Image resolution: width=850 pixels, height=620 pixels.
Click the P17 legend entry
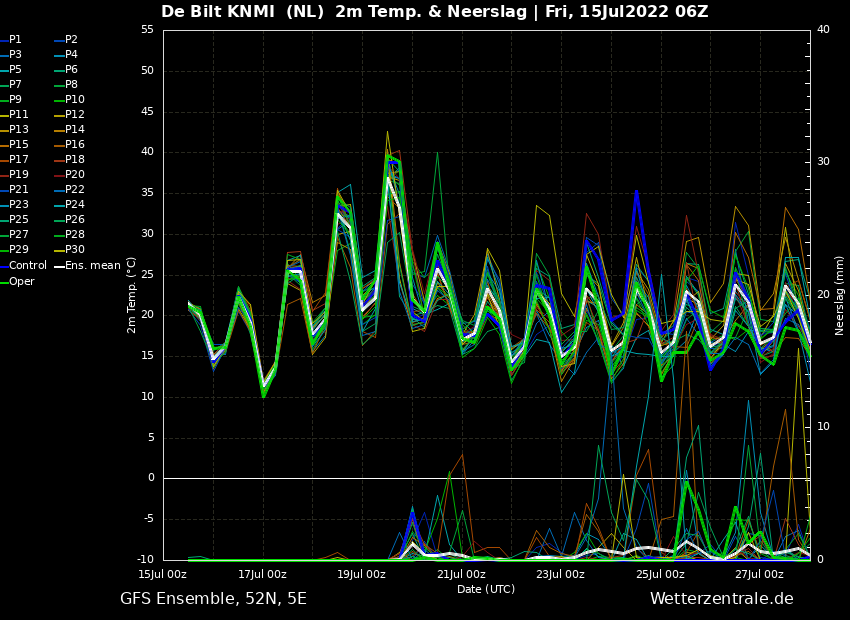[15, 159]
